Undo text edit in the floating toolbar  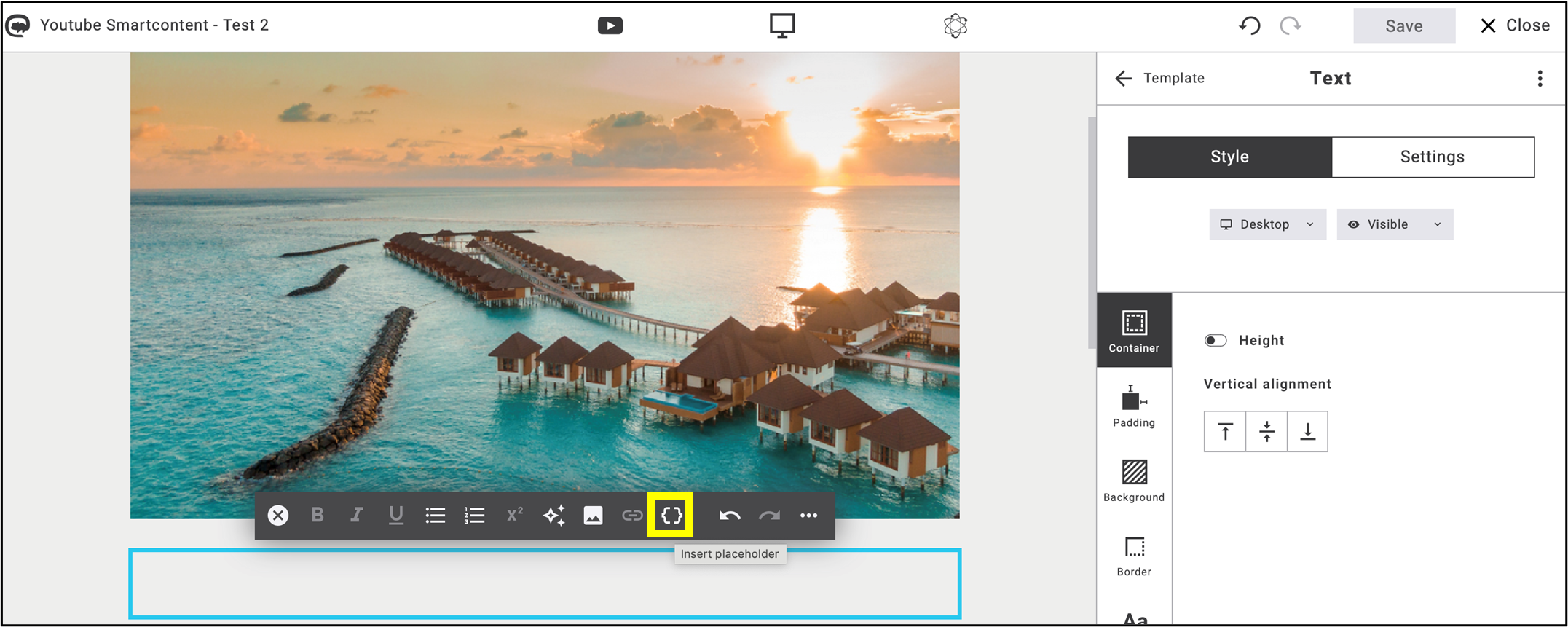[x=730, y=516]
